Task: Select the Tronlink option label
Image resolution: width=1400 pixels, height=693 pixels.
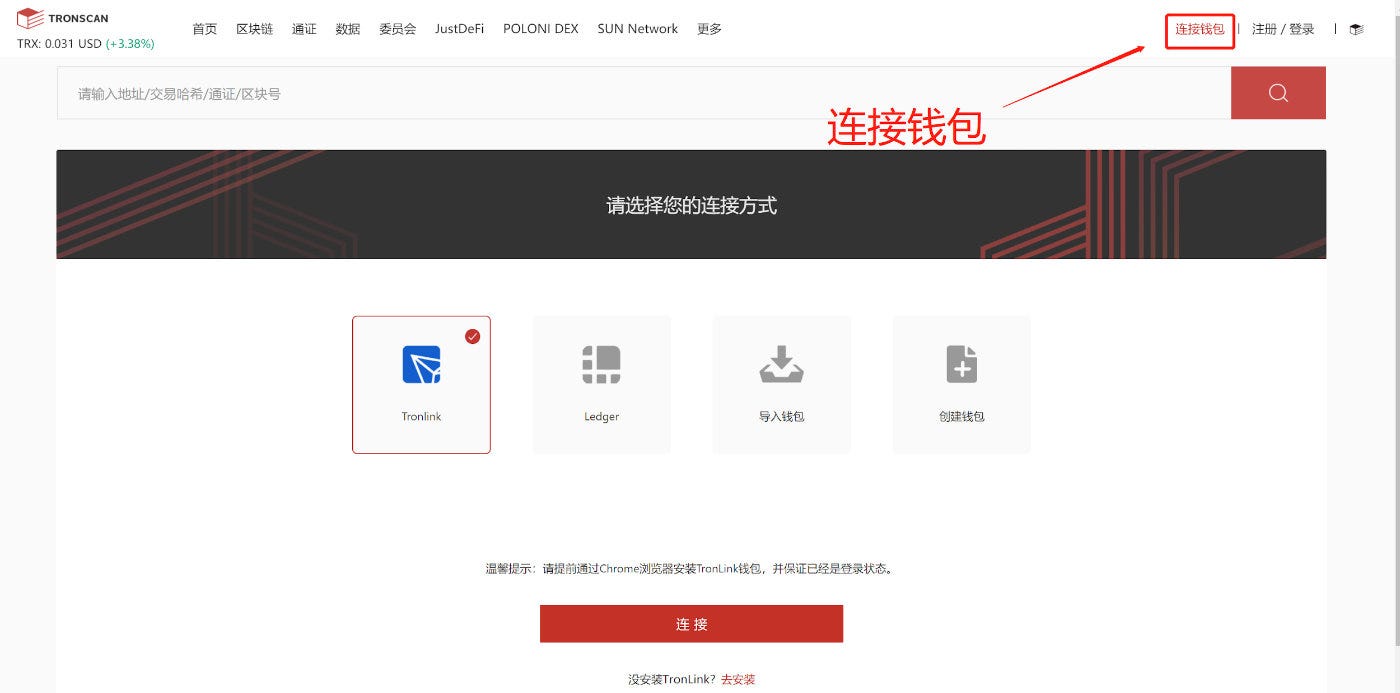Action: [421, 417]
